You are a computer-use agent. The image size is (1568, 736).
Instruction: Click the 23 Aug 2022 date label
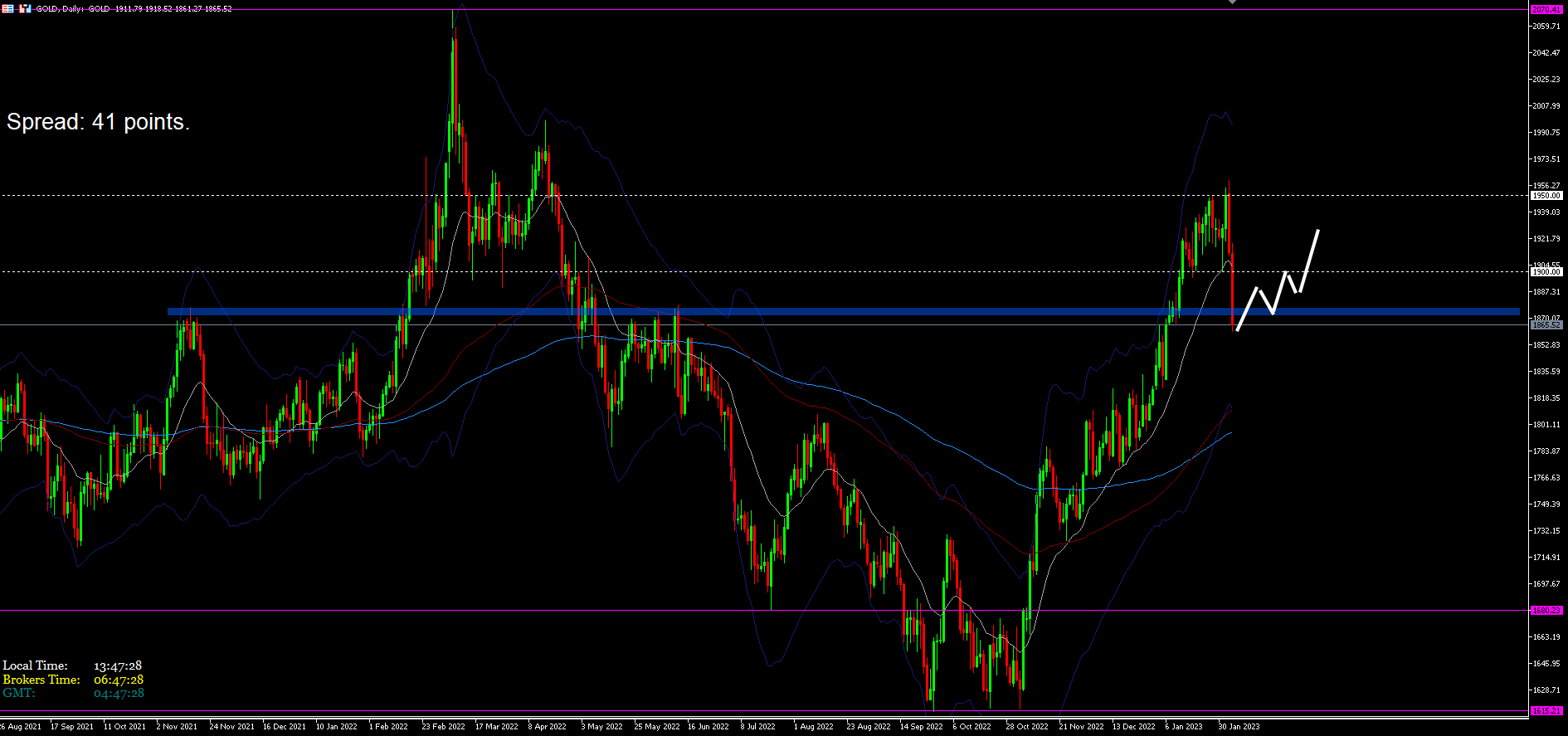[x=869, y=727]
